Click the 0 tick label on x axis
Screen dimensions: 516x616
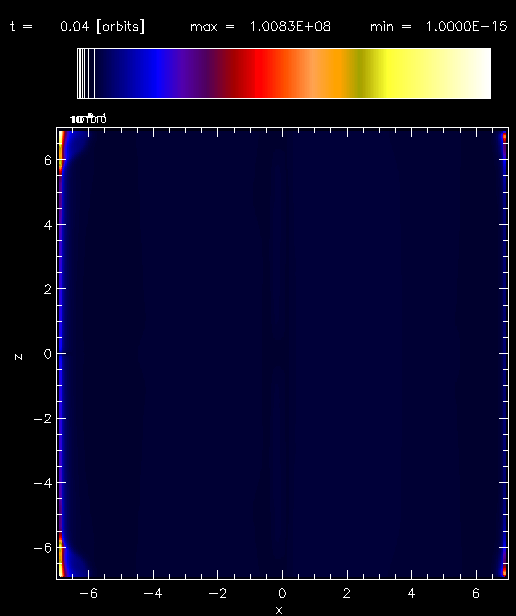point(282,593)
